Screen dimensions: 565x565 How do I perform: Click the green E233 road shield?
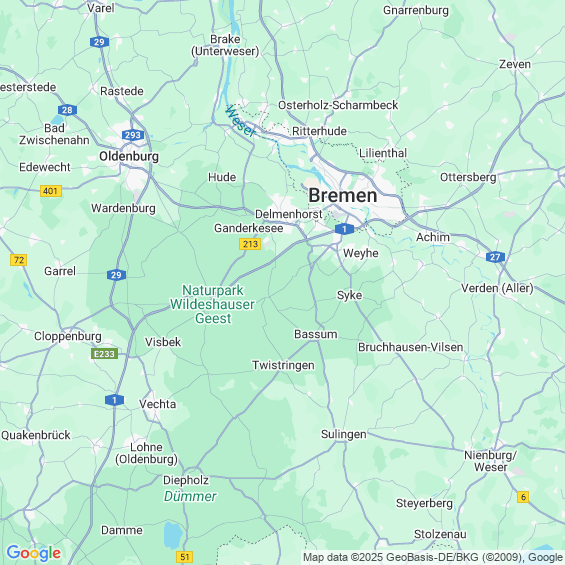104,353
